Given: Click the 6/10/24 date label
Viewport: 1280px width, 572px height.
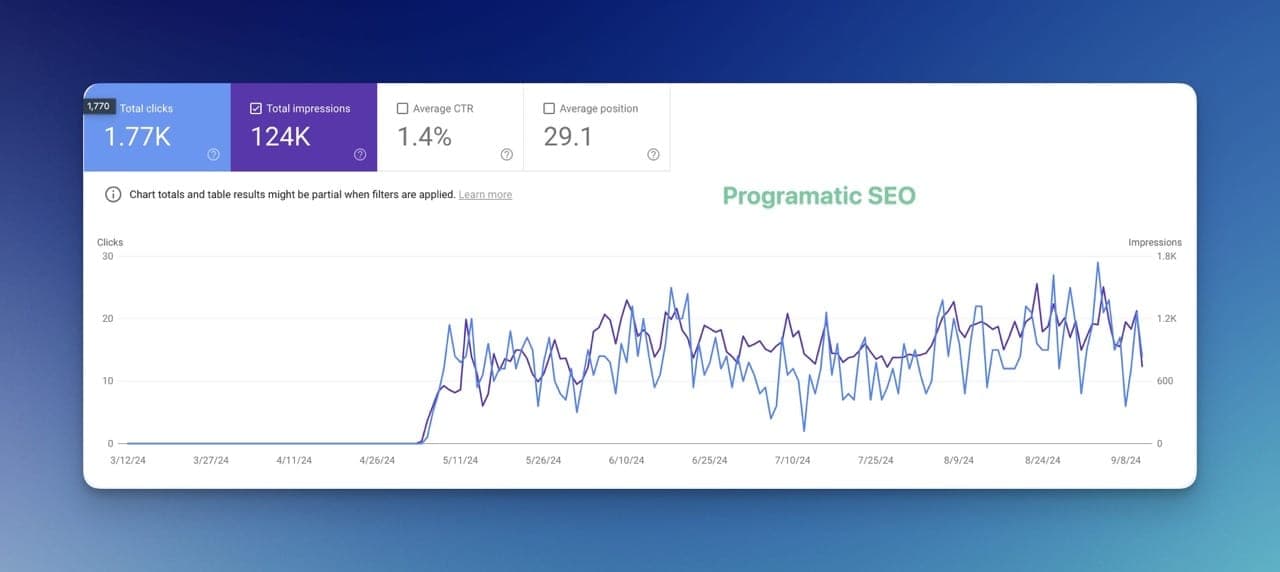Looking at the screenshot, I should pos(625,461).
